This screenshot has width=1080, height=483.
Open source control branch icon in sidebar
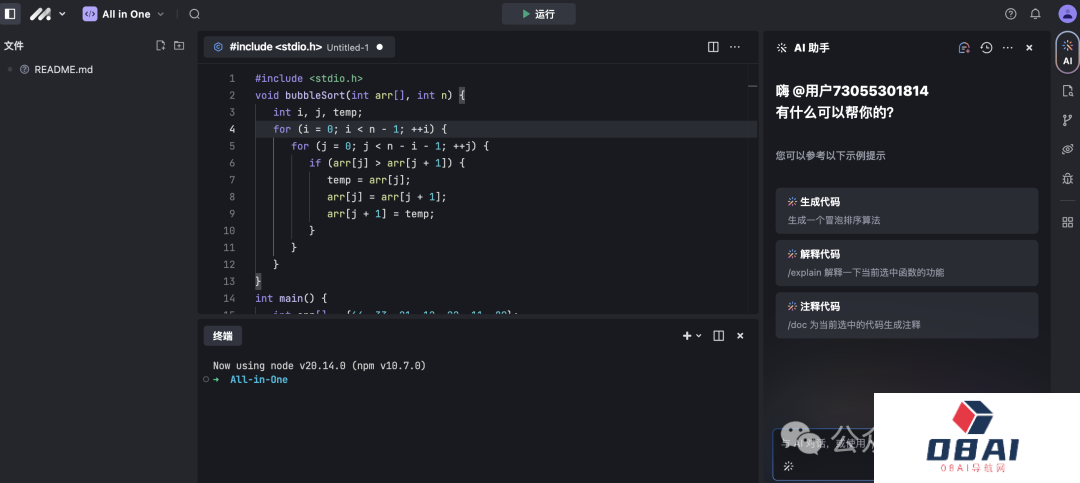pos(1067,120)
